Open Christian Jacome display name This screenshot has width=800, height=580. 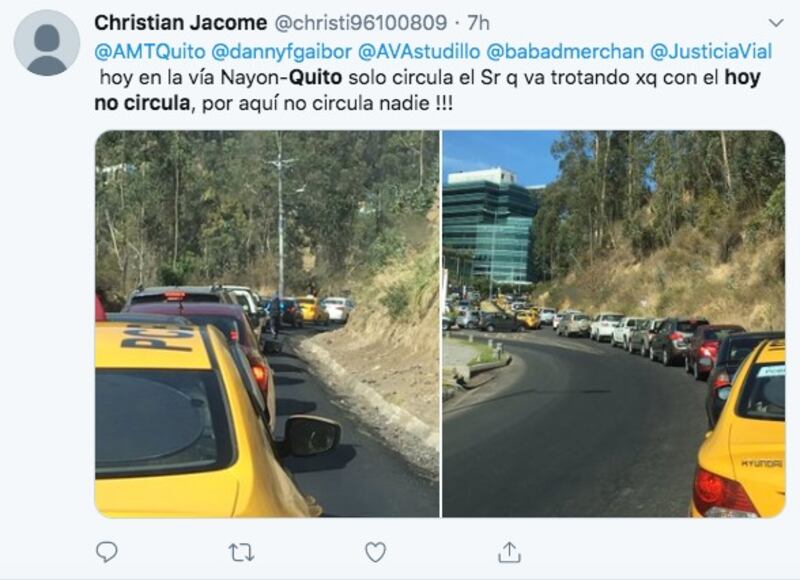point(181,23)
